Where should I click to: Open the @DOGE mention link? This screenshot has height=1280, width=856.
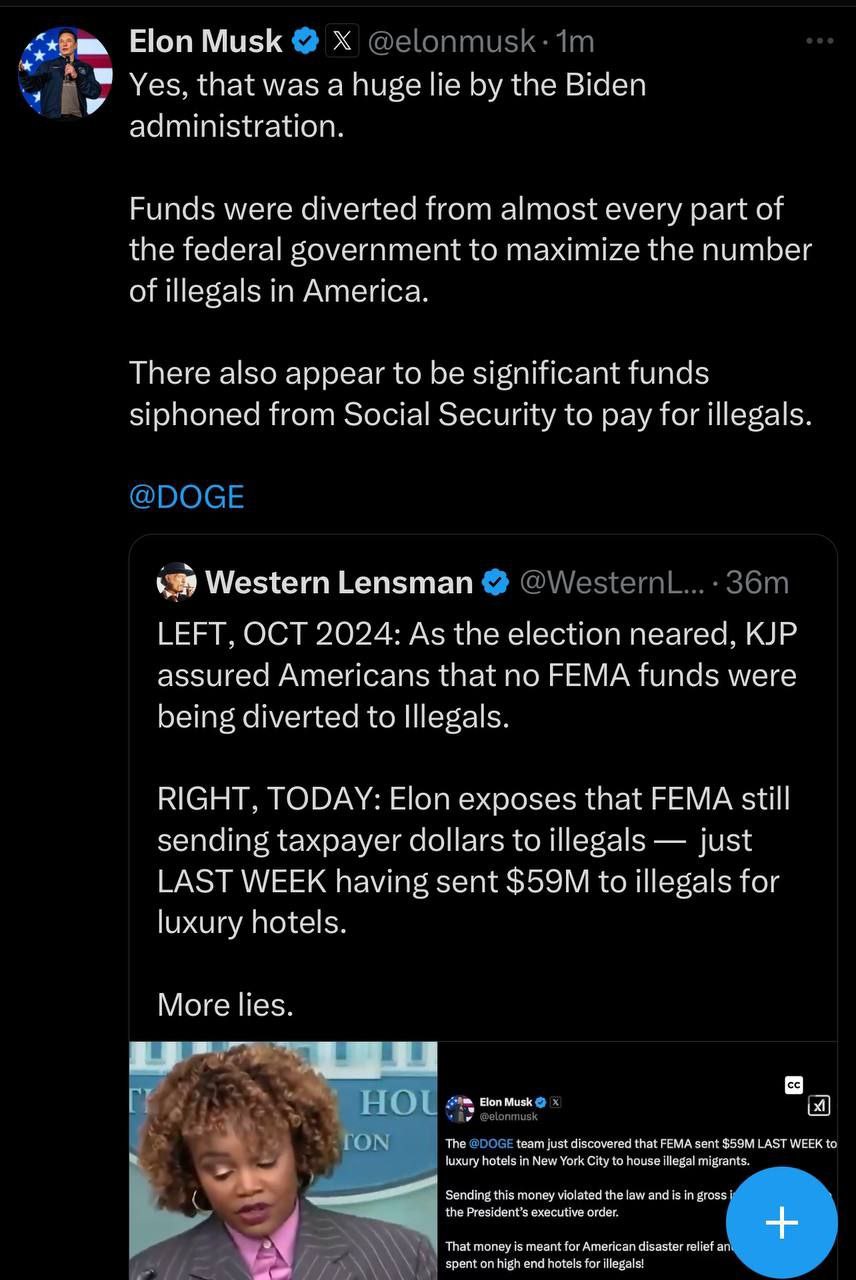click(x=186, y=497)
